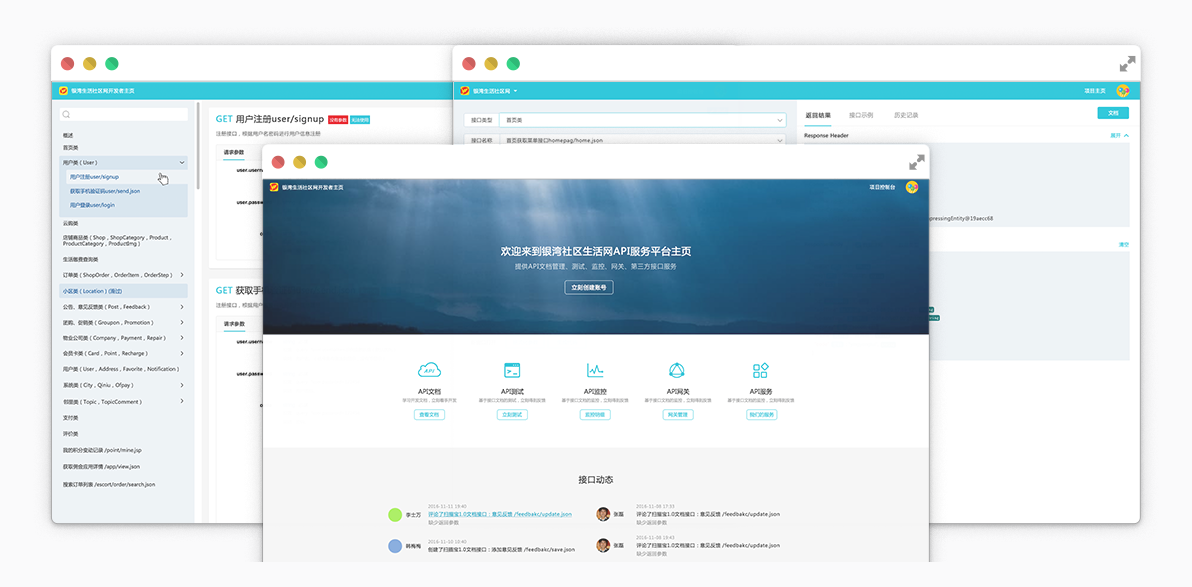The height and width of the screenshot is (587, 1192).
Task: Click the API测试 terminal icon
Action: [512, 370]
